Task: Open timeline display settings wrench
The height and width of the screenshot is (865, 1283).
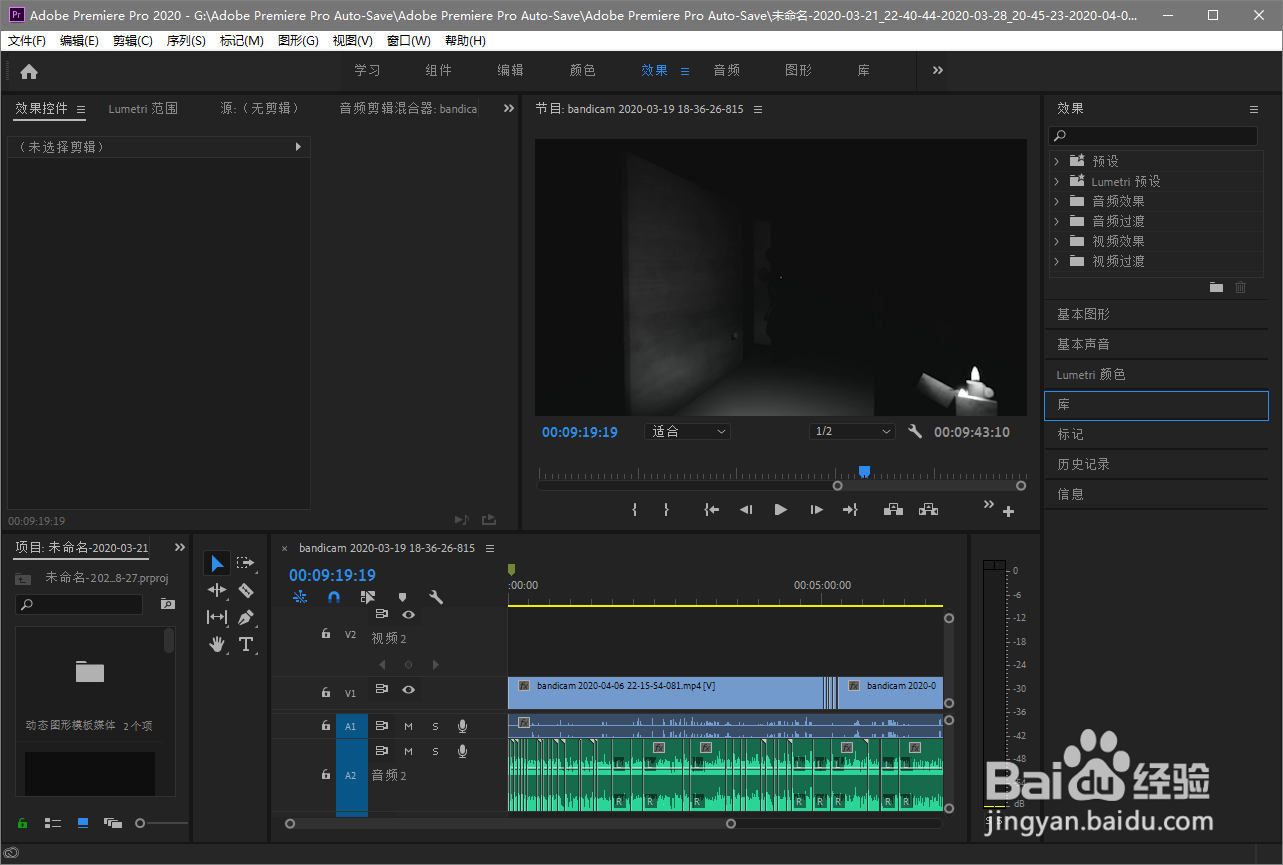Action: [x=436, y=597]
